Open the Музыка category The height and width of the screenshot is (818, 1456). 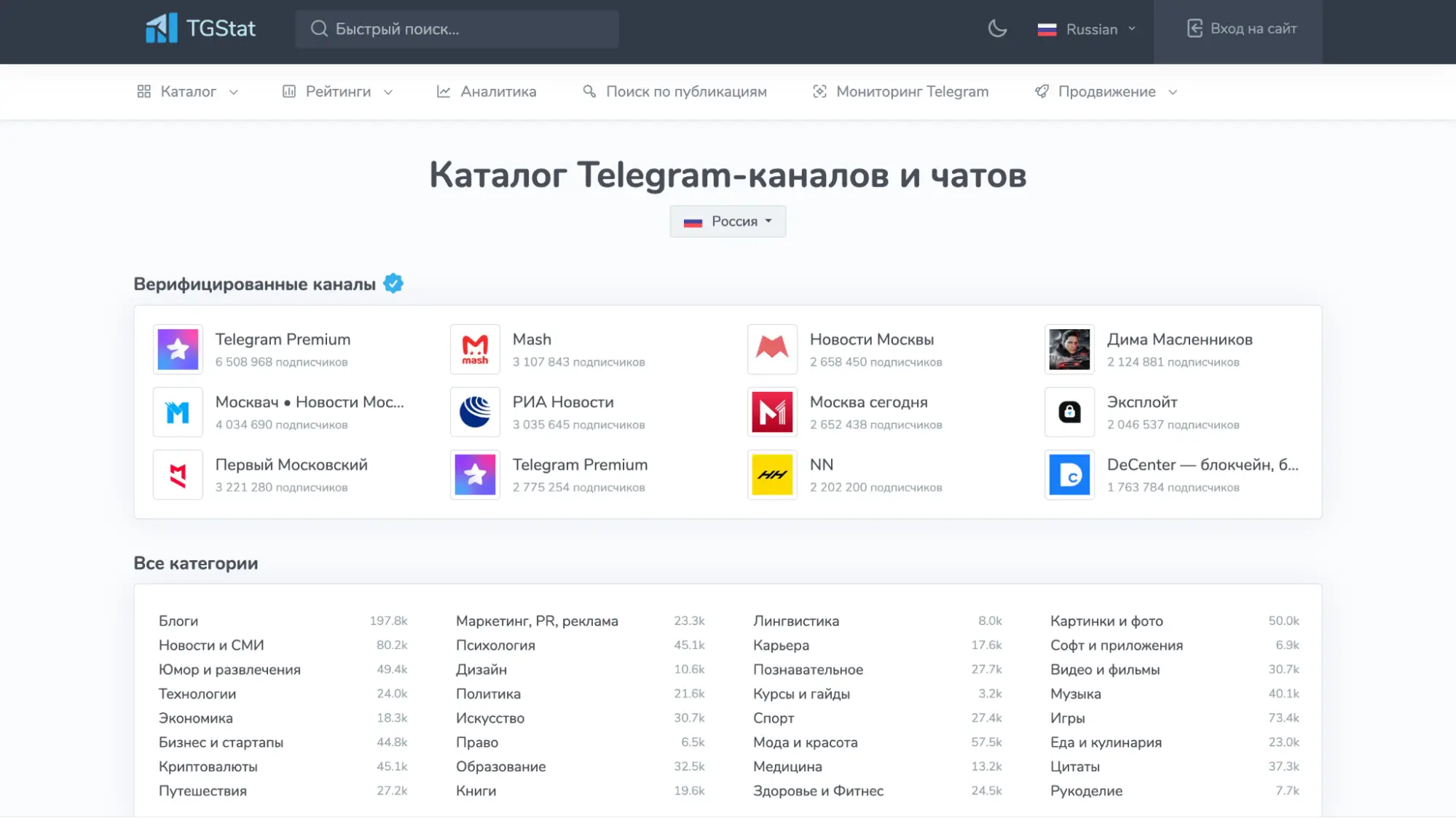click(x=1076, y=693)
